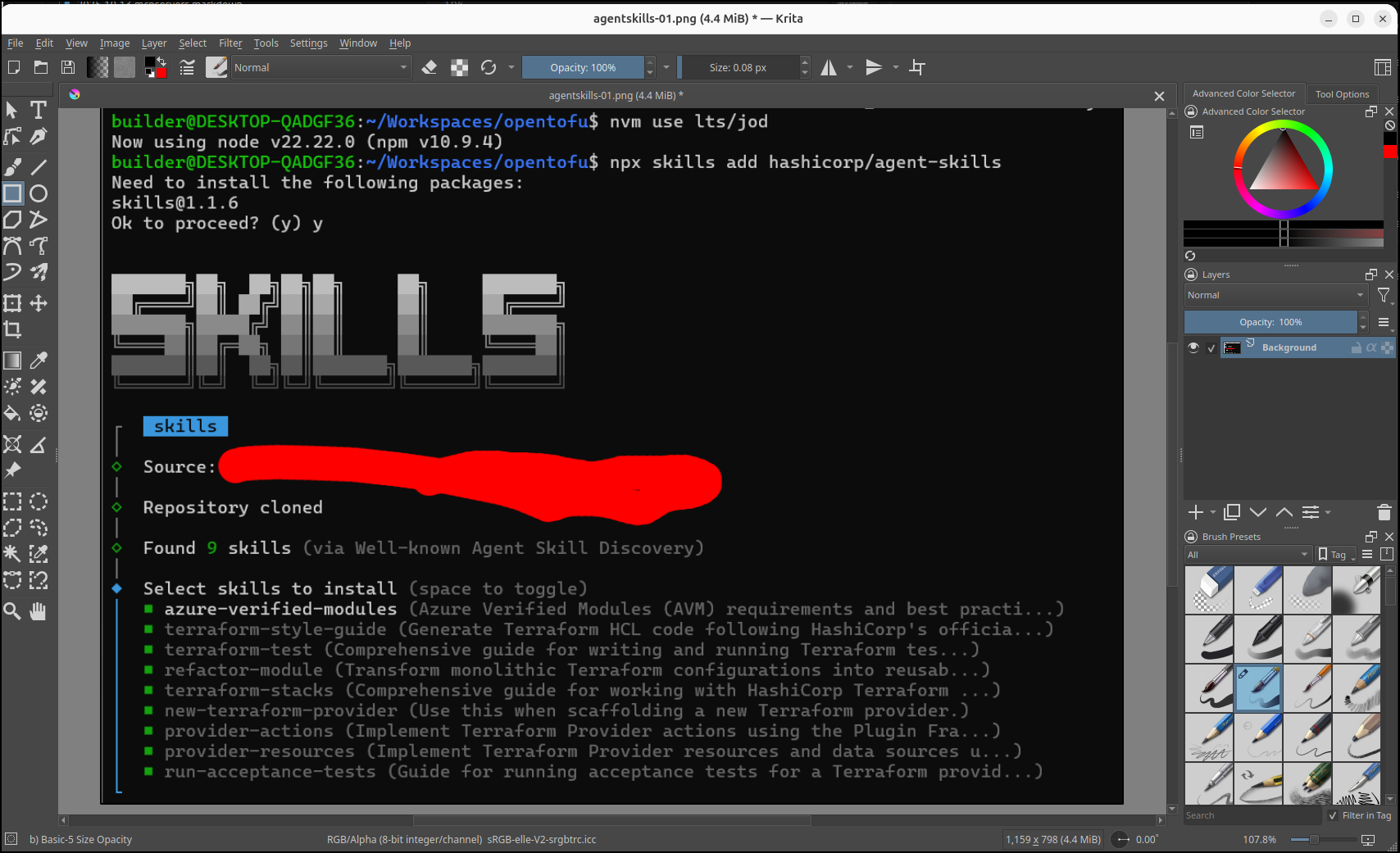The image size is (1400, 853).
Task: Activate the Crop tool
Action: click(x=12, y=329)
